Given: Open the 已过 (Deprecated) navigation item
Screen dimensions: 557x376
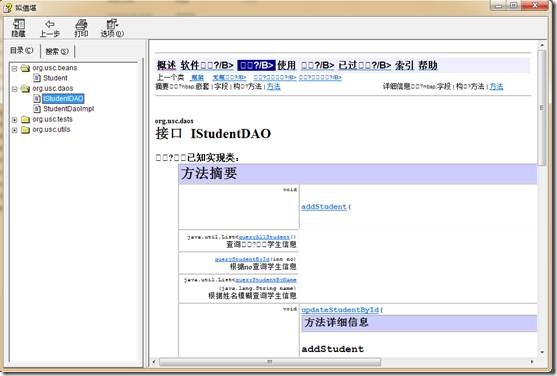Looking at the screenshot, I should click(364, 65).
